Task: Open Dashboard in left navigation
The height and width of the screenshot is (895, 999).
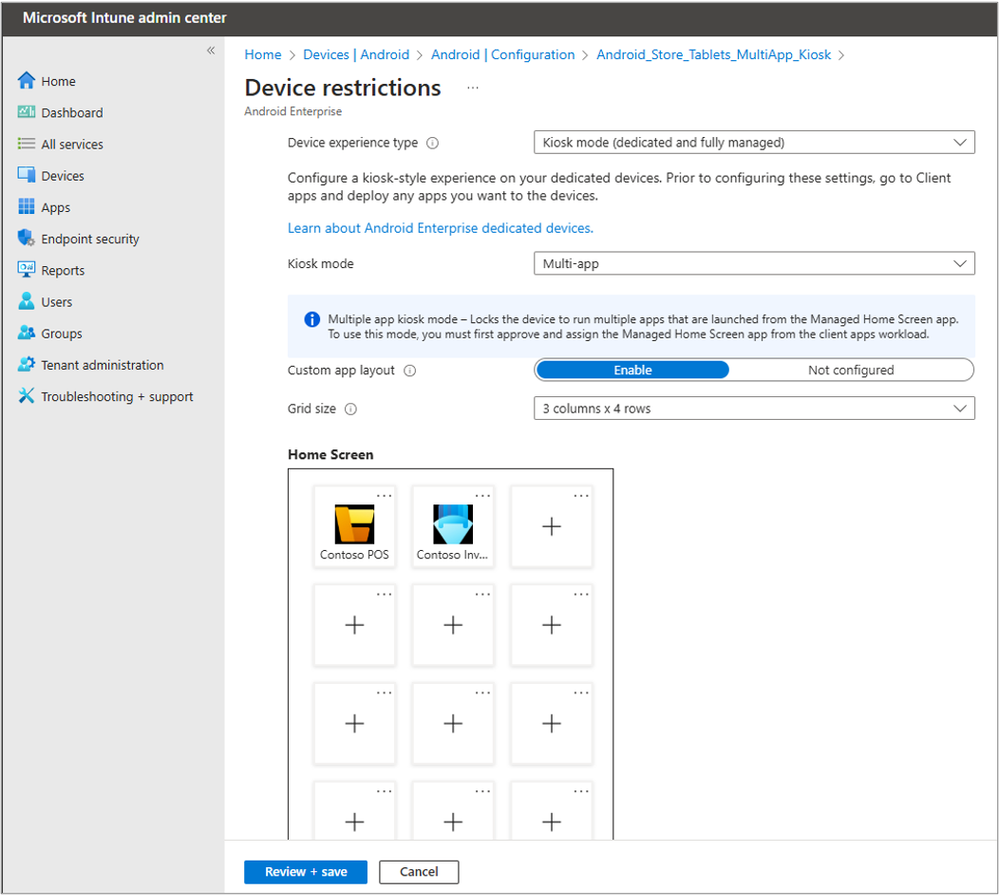Action: [x=72, y=113]
